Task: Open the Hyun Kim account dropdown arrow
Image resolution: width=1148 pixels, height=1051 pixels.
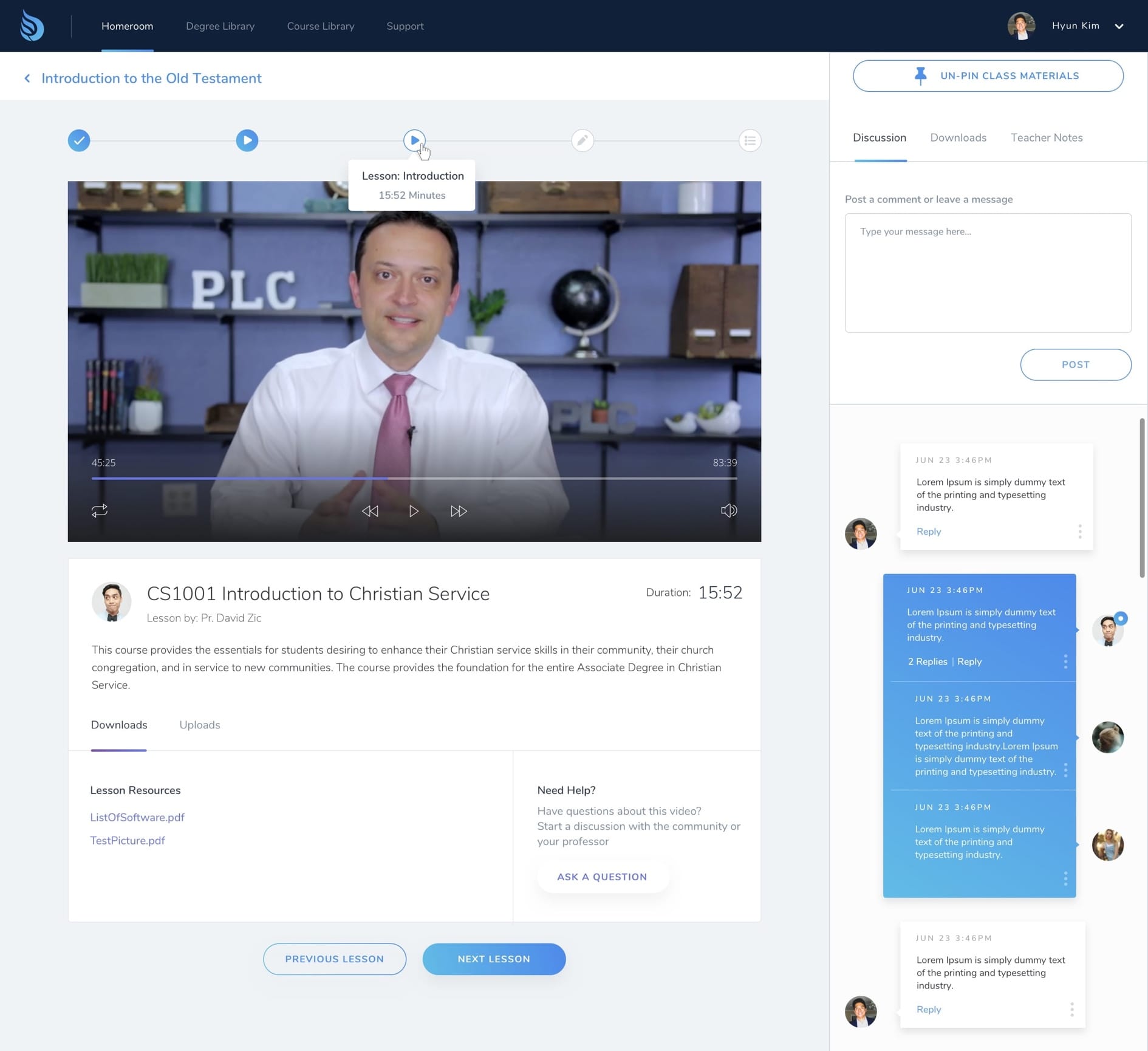Action: click(x=1119, y=26)
